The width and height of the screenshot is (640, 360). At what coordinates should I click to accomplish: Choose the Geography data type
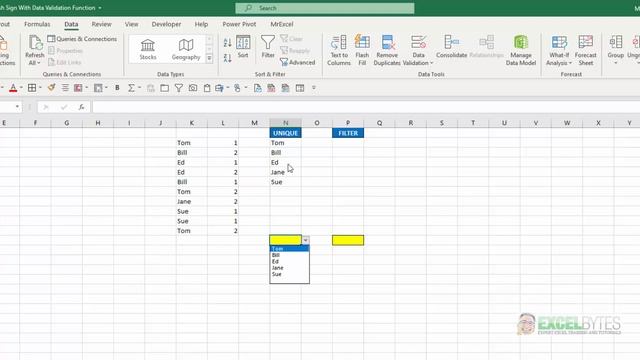click(186, 49)
